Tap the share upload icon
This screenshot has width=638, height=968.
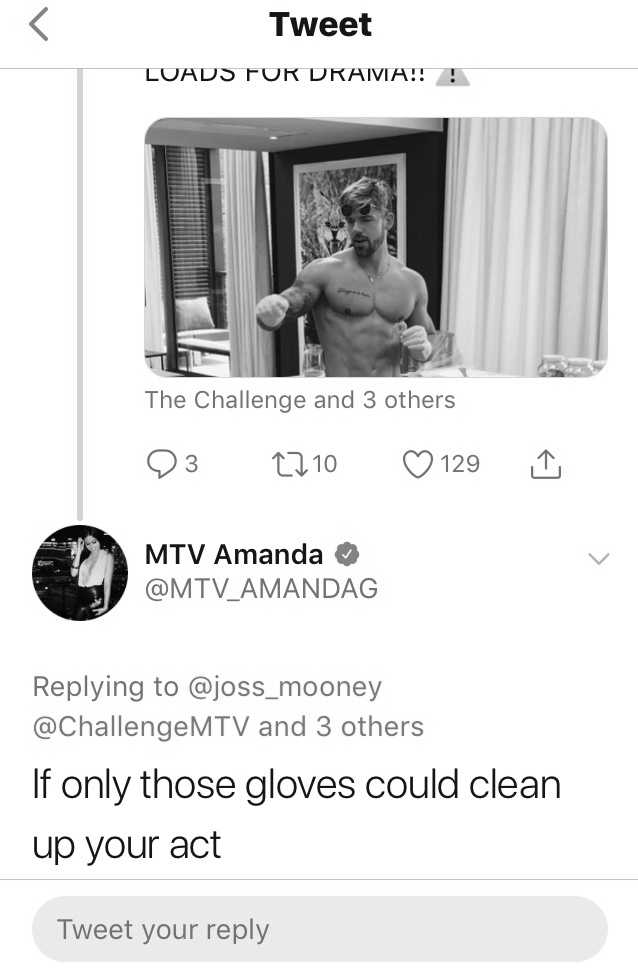point(546,464)
